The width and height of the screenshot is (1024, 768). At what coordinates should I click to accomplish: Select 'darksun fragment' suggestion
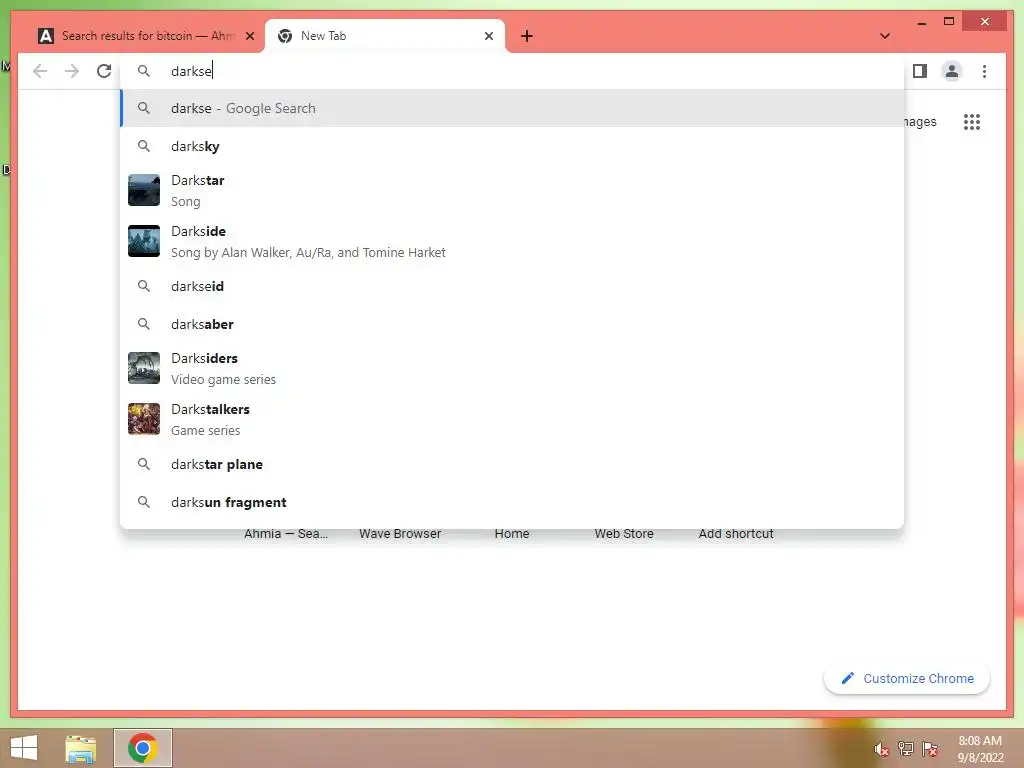click(x=512, y=502)
